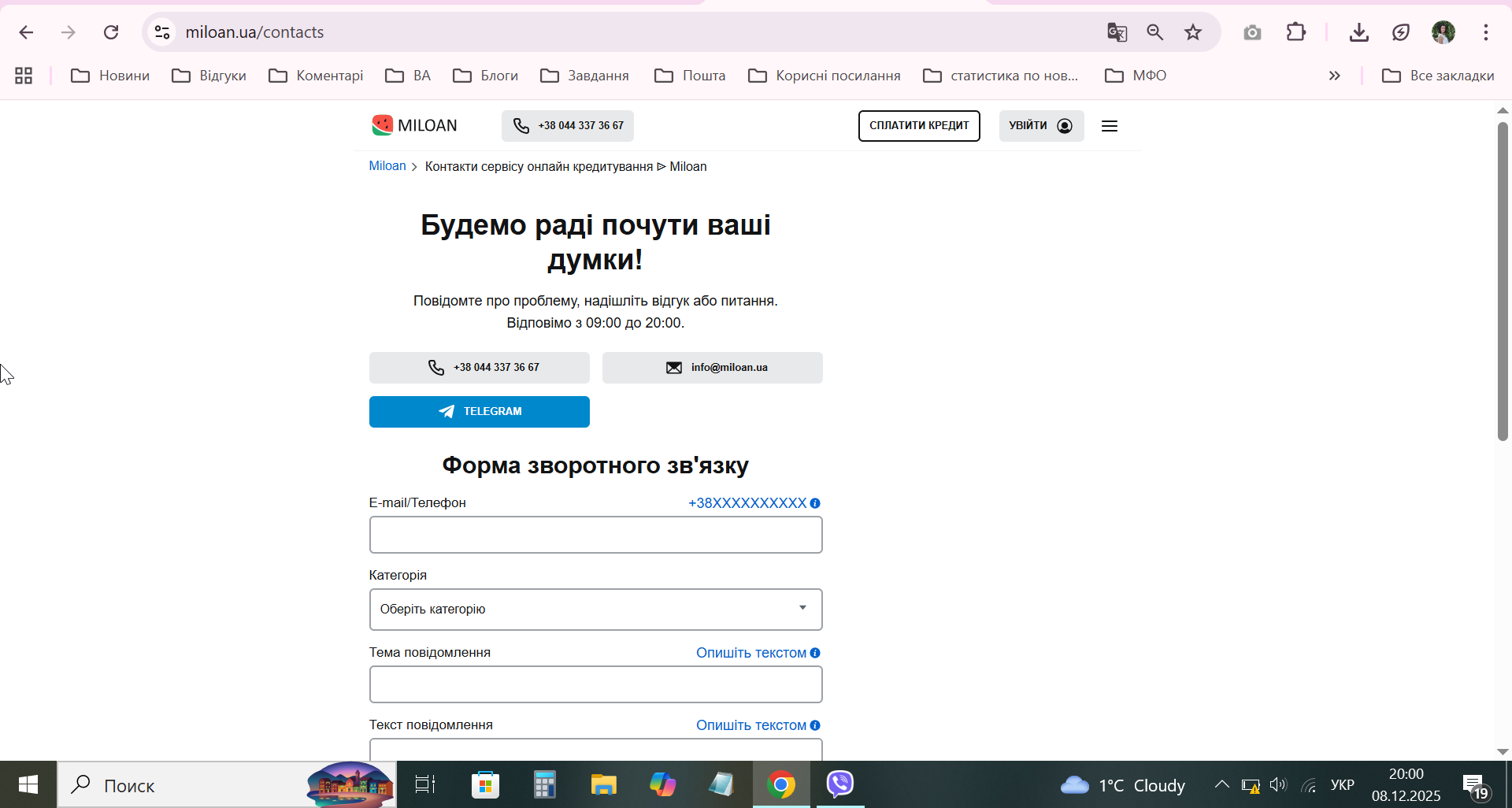
Task: Open File Explorer from the taskbar
Action: click(604, 784)
